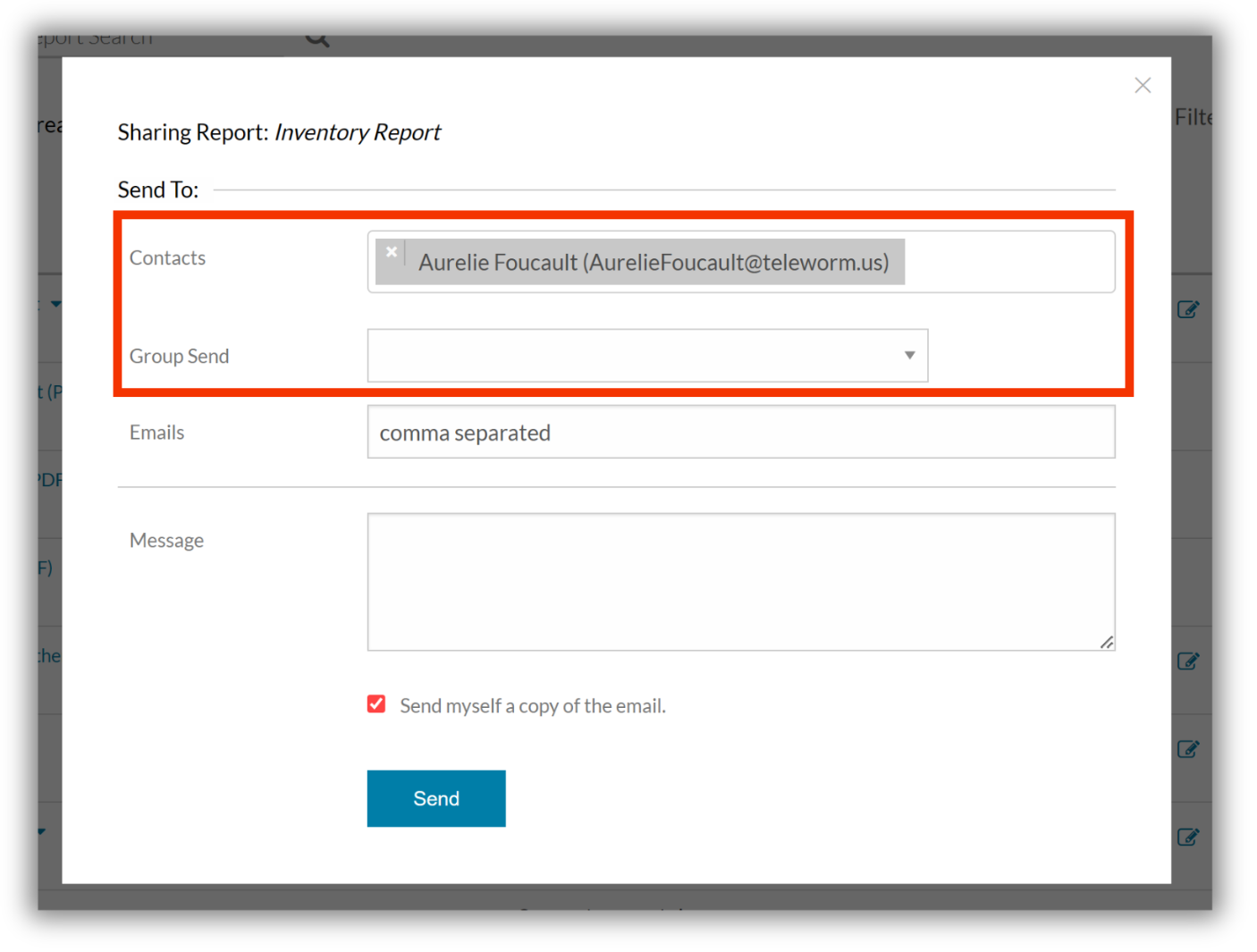The image size is (1257, 952).
Task: Click the Message box resize grip
Action: point(1107,642)
